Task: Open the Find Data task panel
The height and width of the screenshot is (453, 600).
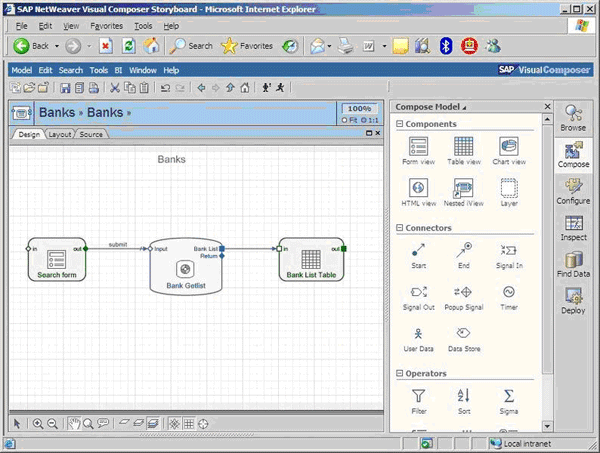Action: tap(573, 264)
